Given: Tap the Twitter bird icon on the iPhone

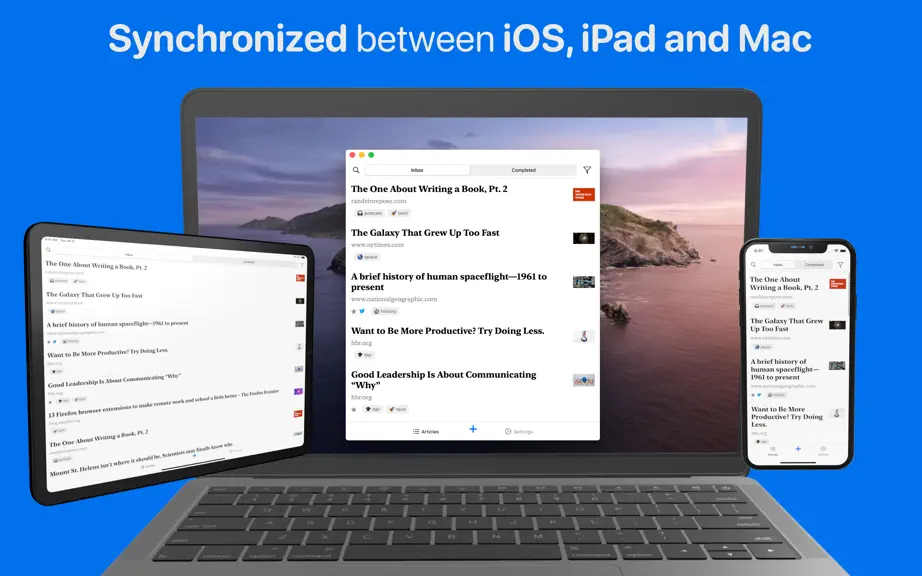Looking at the screenshot, I should (x=759, y=394).
